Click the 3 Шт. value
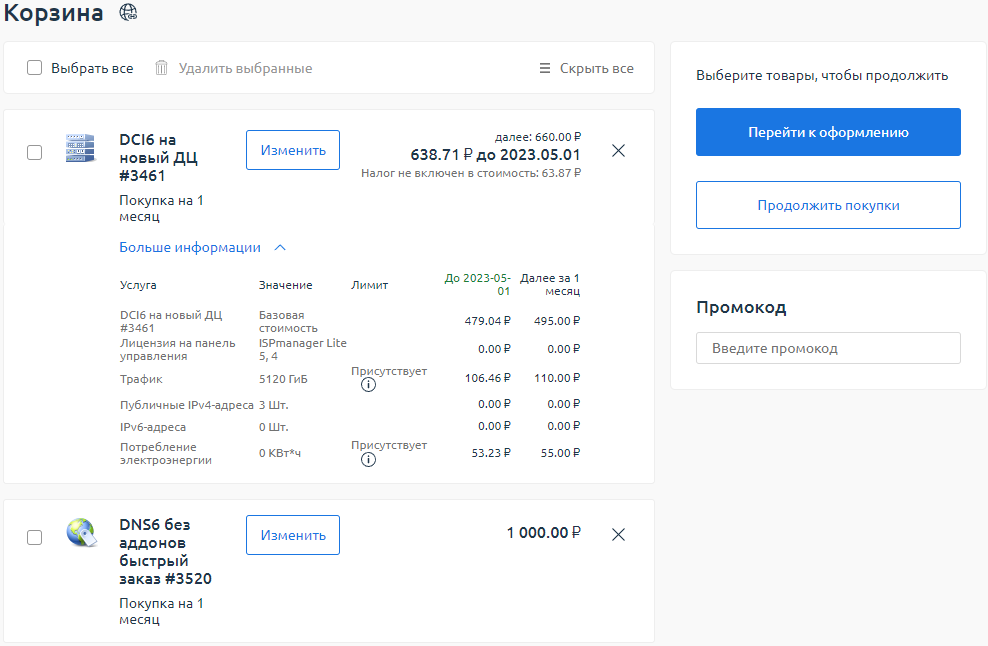988x646 pixels. [x=273, y=405]
